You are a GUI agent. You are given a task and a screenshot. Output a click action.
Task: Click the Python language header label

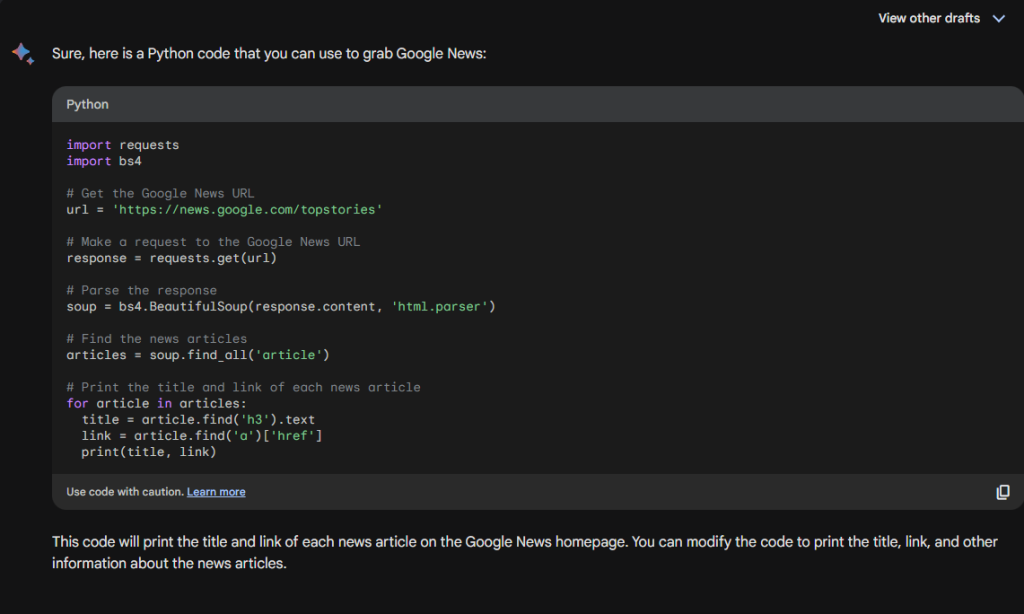tap(88, 105)
